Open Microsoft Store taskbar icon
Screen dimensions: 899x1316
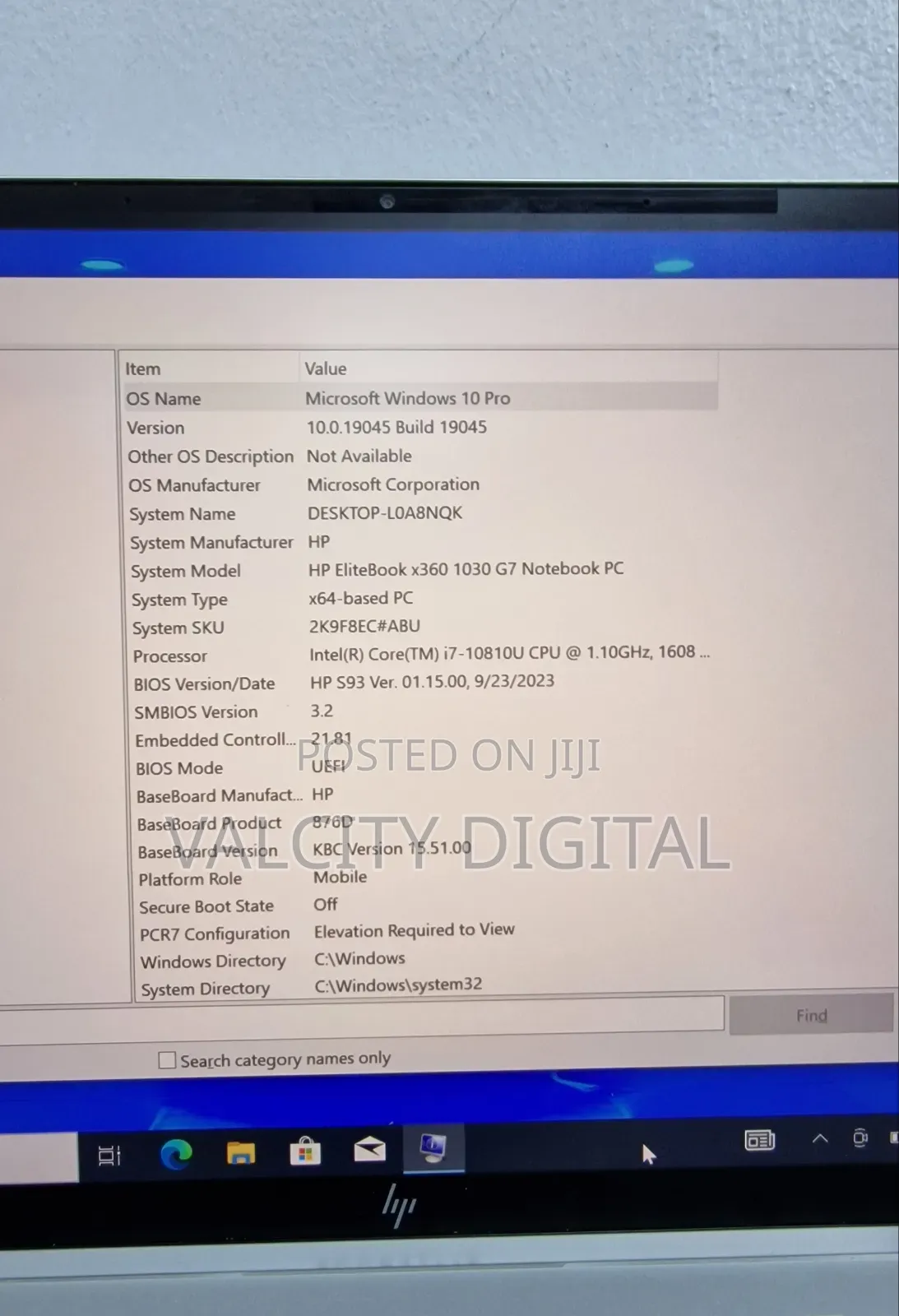(x=305, y=1151)
